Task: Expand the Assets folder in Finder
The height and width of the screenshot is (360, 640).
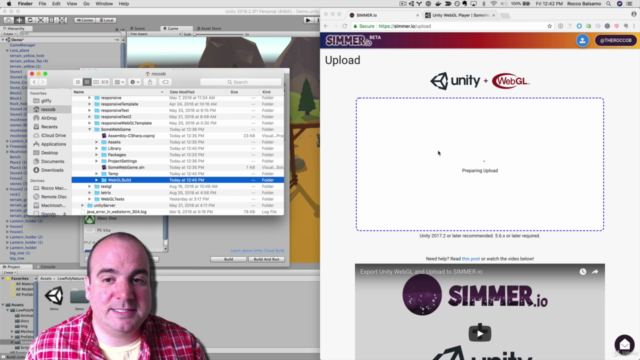Action: [96, 142]
